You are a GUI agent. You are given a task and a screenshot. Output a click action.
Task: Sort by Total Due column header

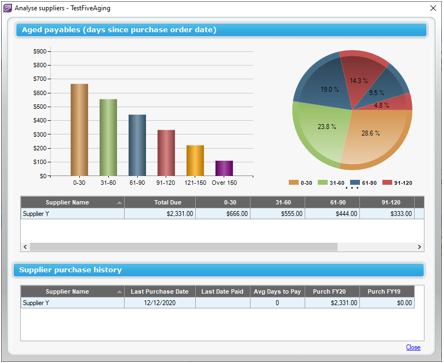pyautogui.click(x=160, y=202)
